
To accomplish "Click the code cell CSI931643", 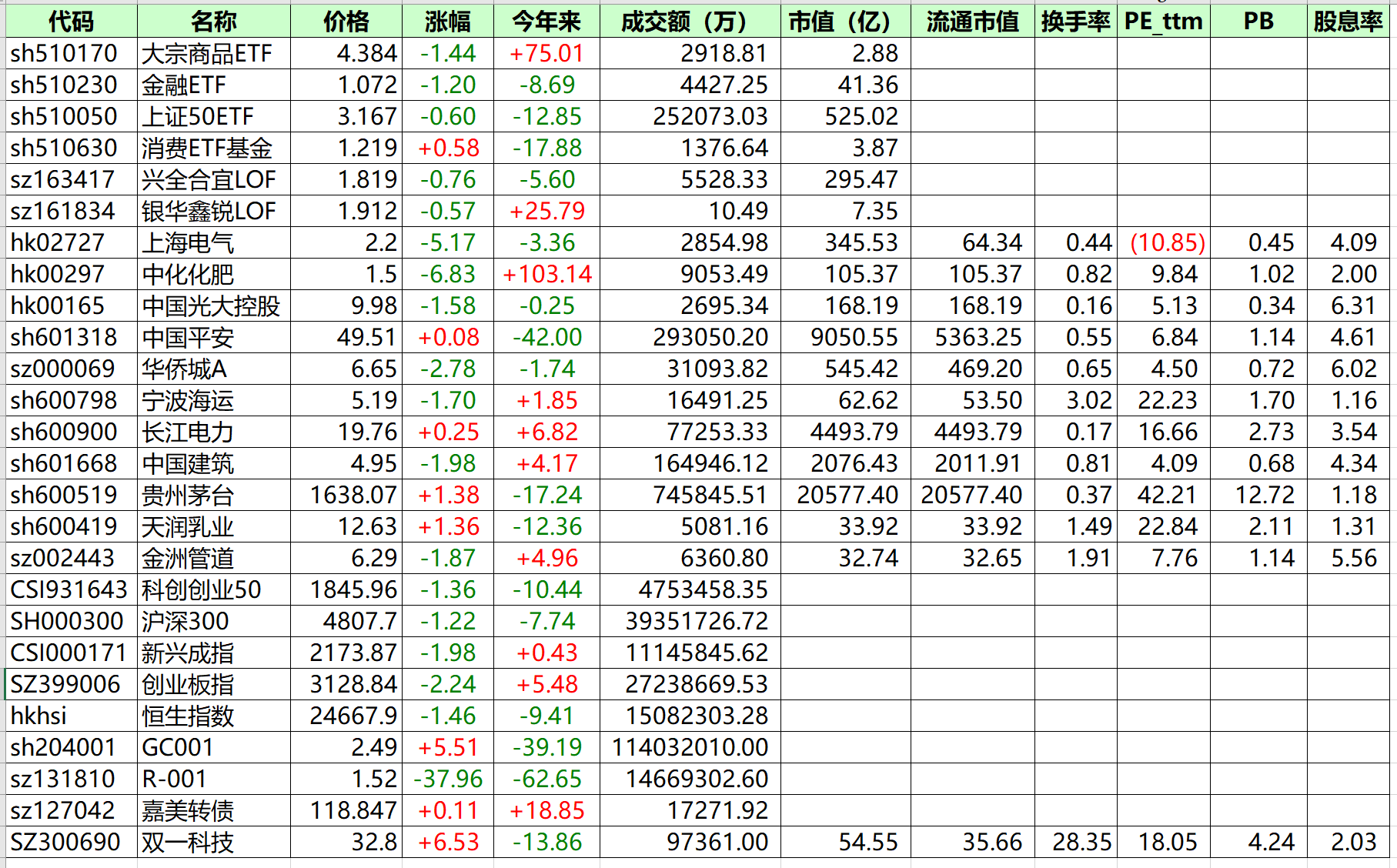I will pyautogui.click(x=72, y=589).
